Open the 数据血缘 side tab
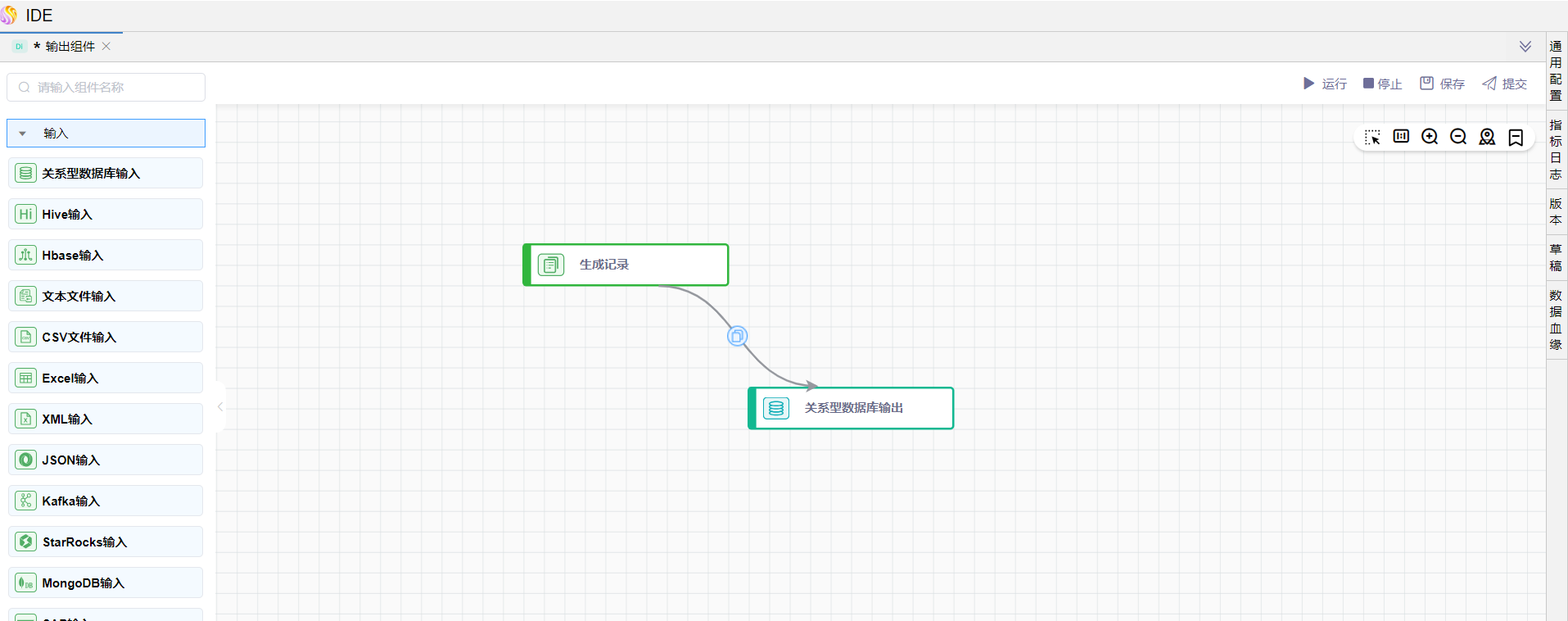This screenshot has width=1568, height=621. (1556, 320)
